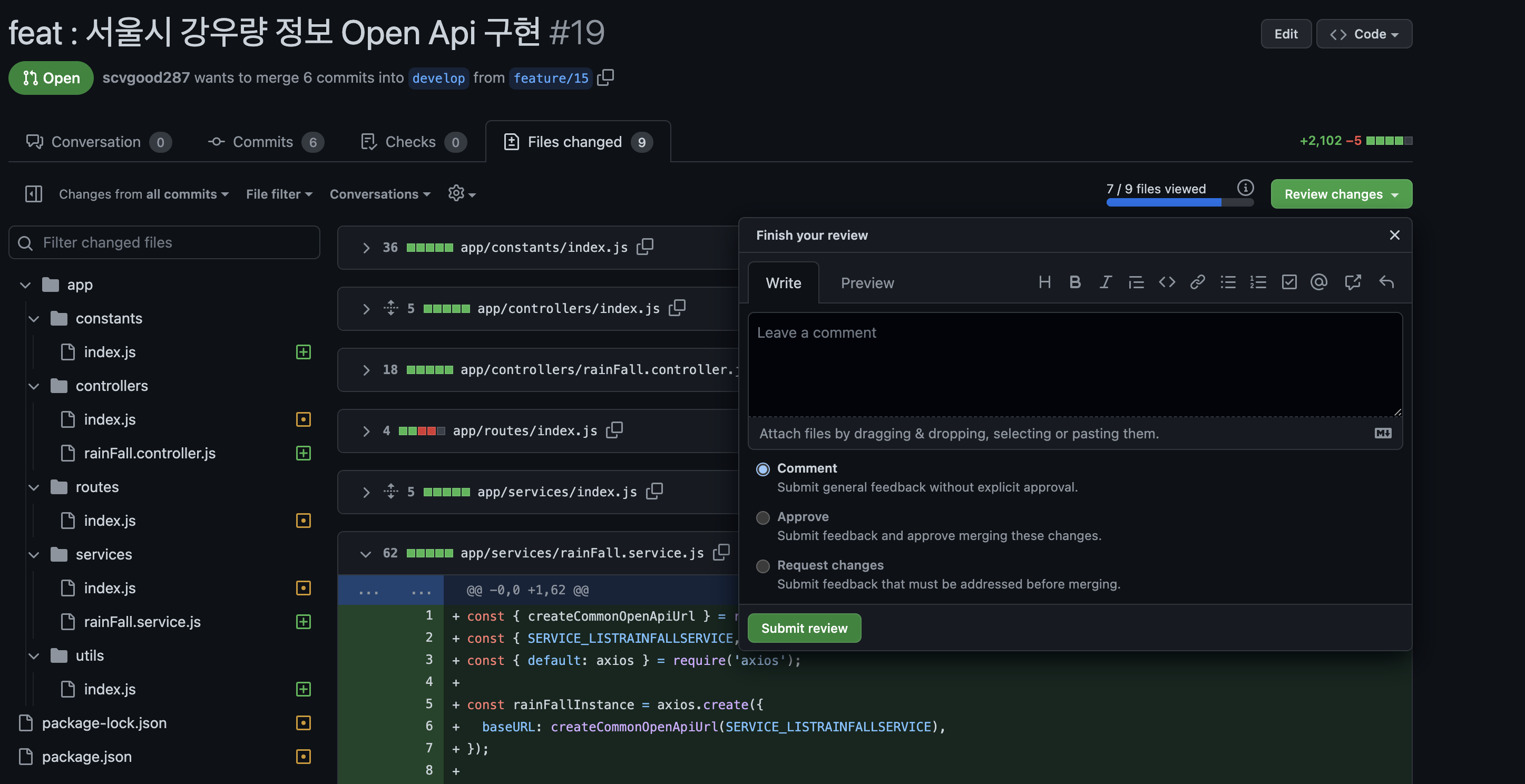This screenshot has height=784, width=1525.
Task: Apply Italic formatting in review editor
Action: tap(1105, 282)
